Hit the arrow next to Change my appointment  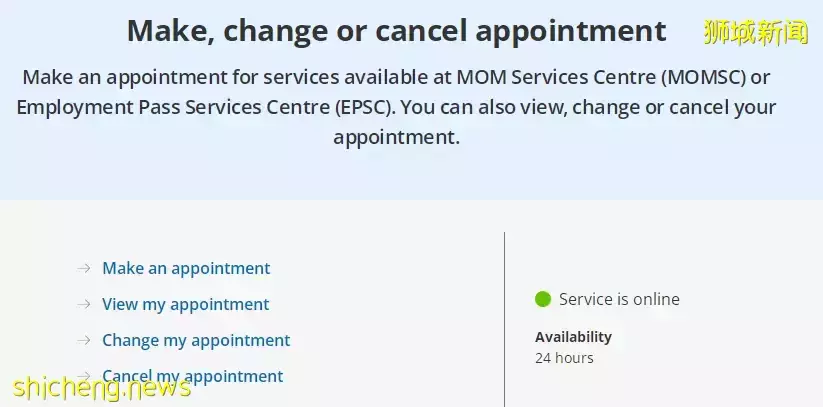click(x=84, y=340)
